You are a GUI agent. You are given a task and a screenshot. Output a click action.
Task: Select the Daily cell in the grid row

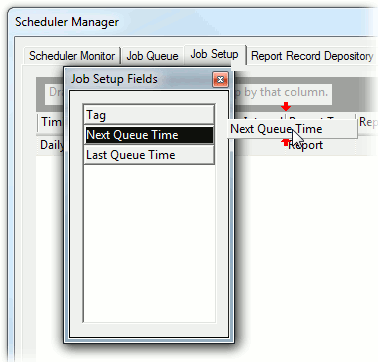(x=52, y=145)
